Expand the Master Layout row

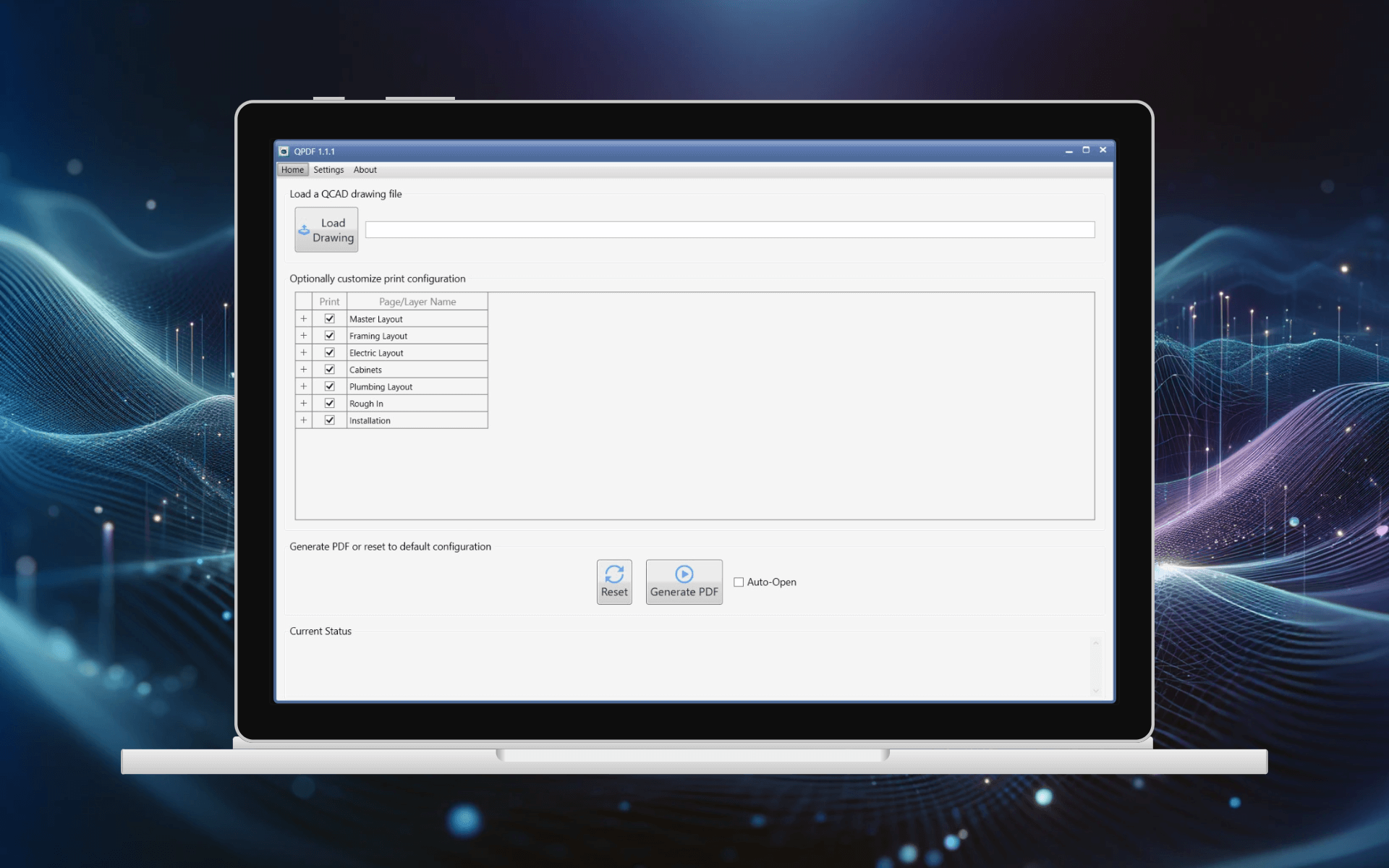pos(303,318)
